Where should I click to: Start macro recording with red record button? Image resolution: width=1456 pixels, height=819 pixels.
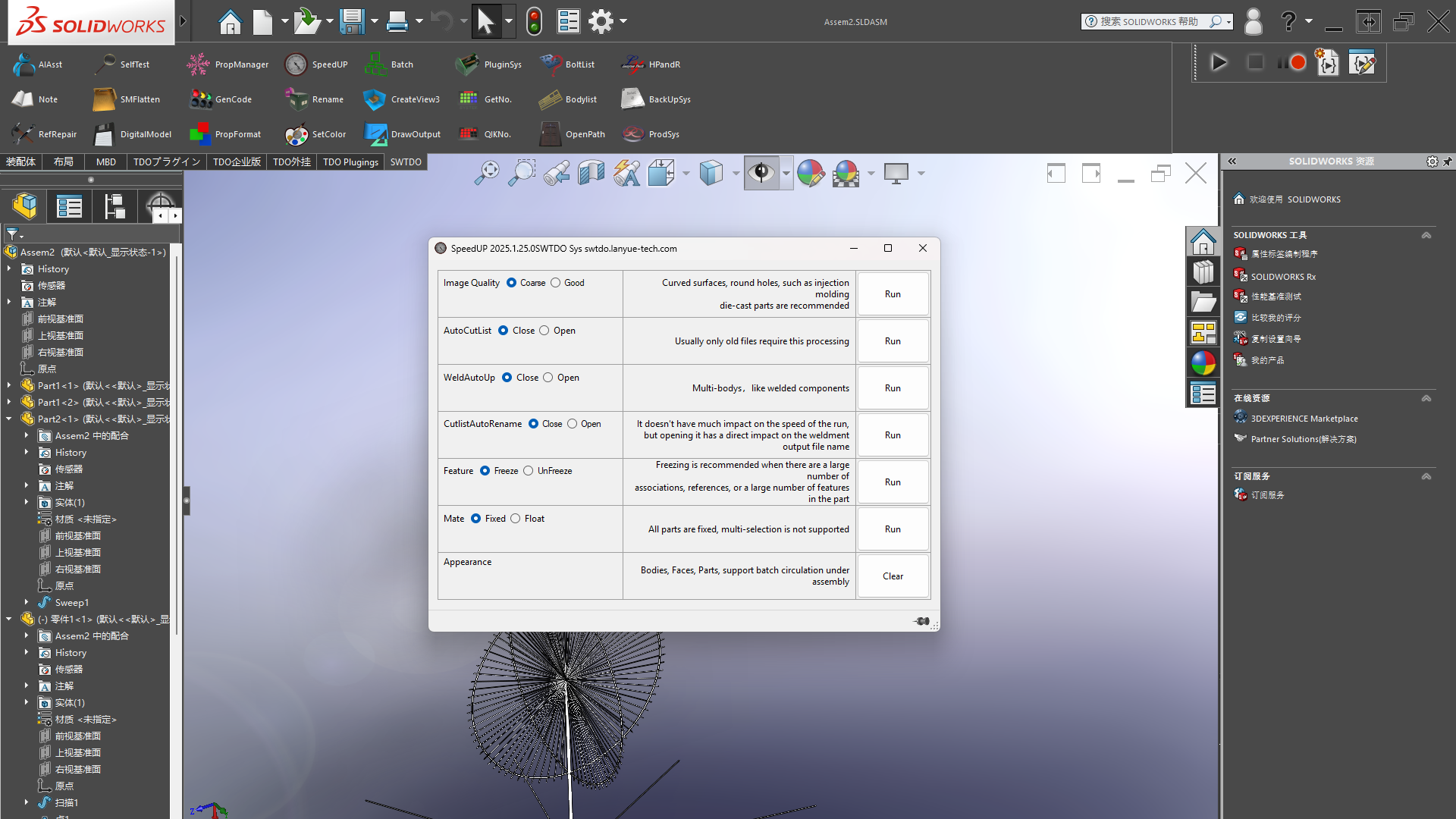coord(1298,62)
